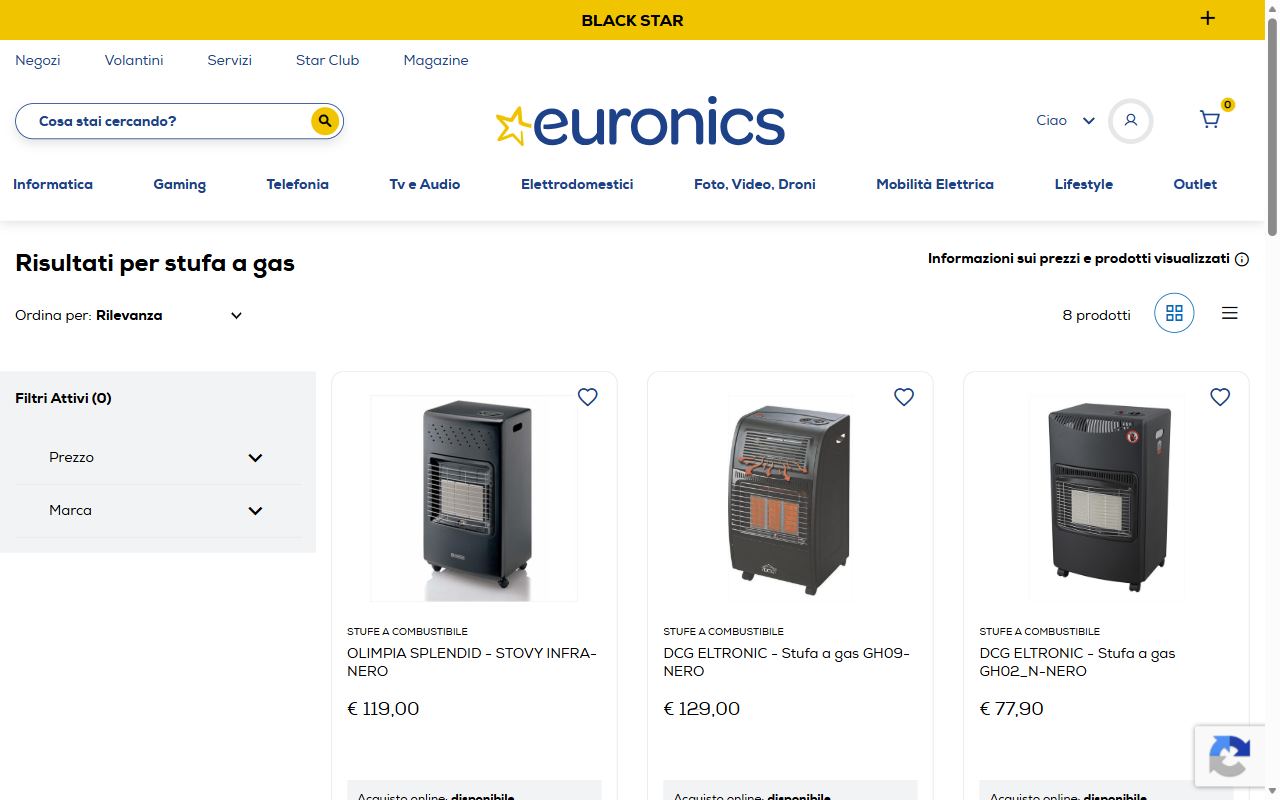Click the € 129,00 price
Image resolution: width=1280 pixels, height=800 pixels.
[x=702, y=709]
